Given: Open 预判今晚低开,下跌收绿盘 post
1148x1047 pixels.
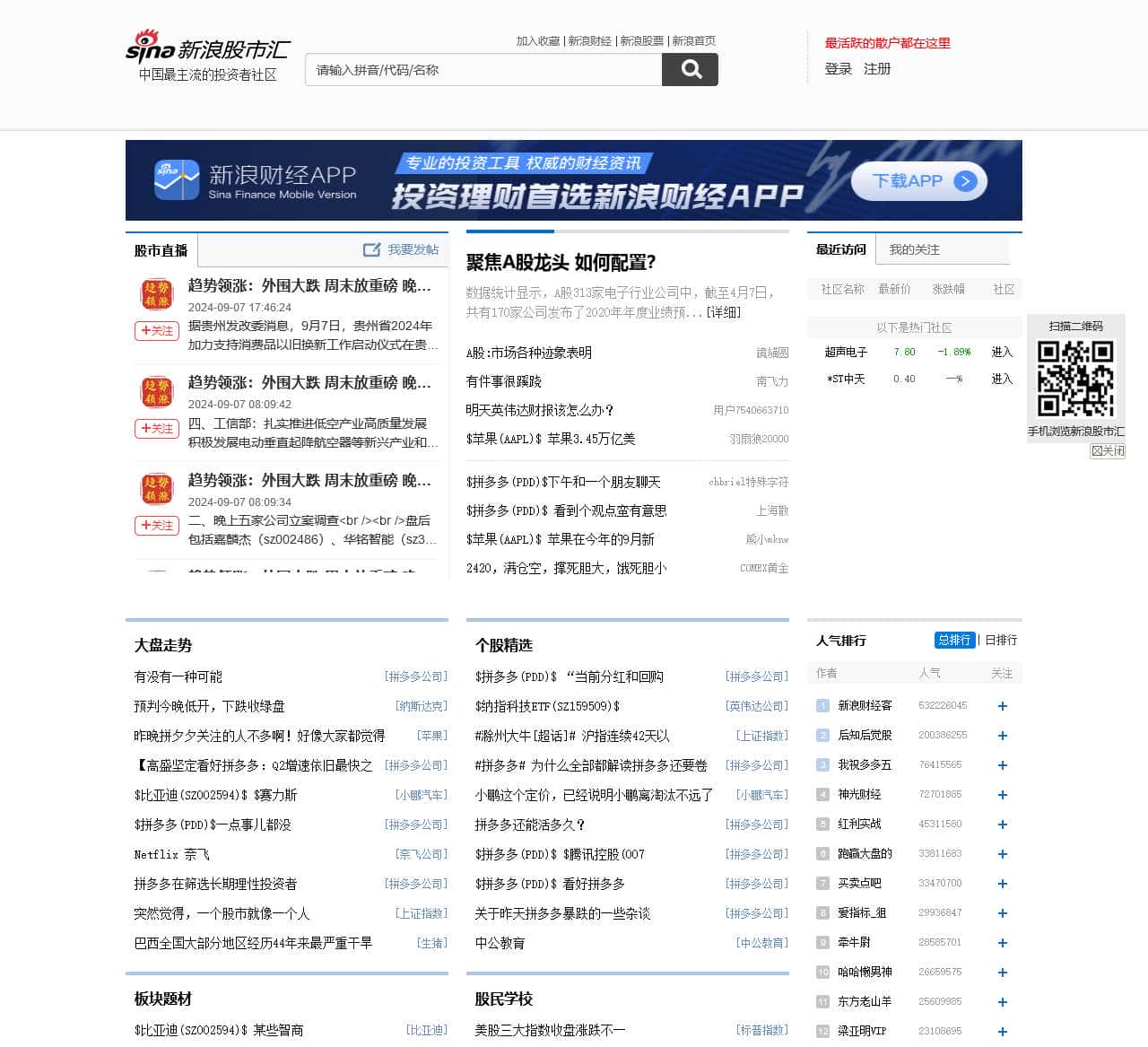Looking at the screenshot, I should pyautogui.click(x=209, y=707).
